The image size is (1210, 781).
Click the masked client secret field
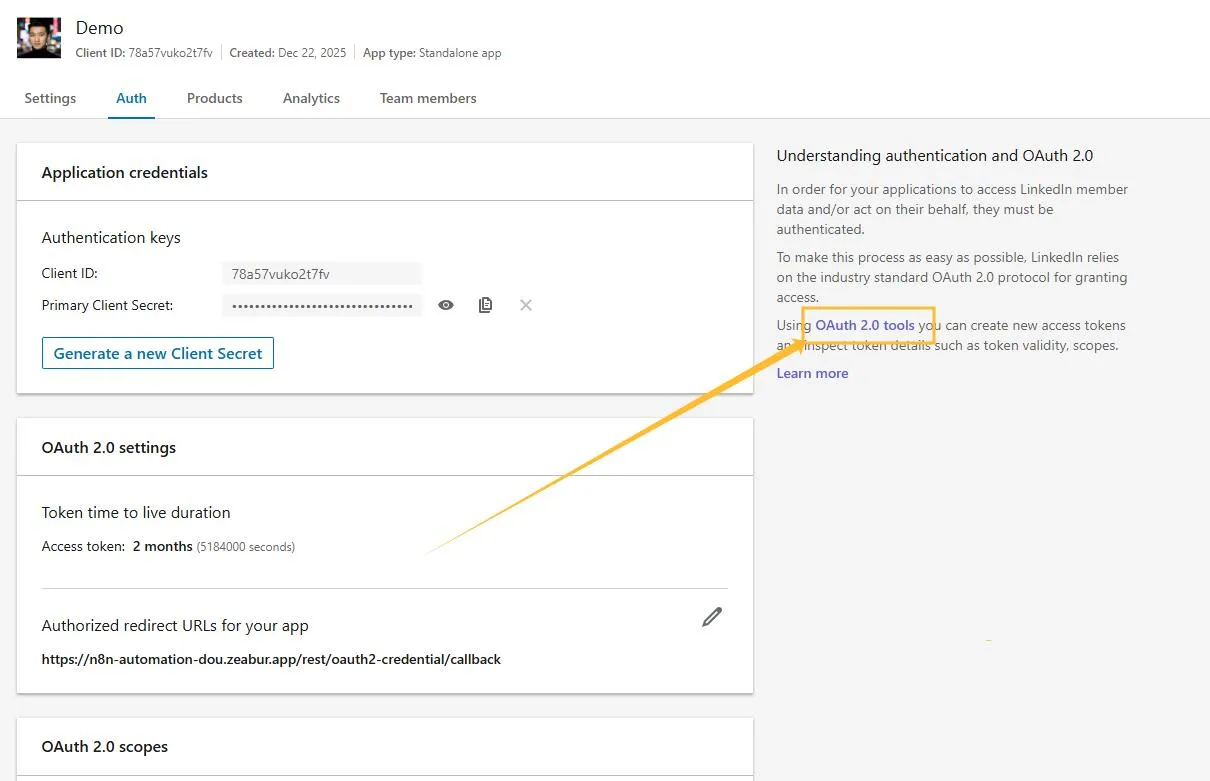point(322,305)
